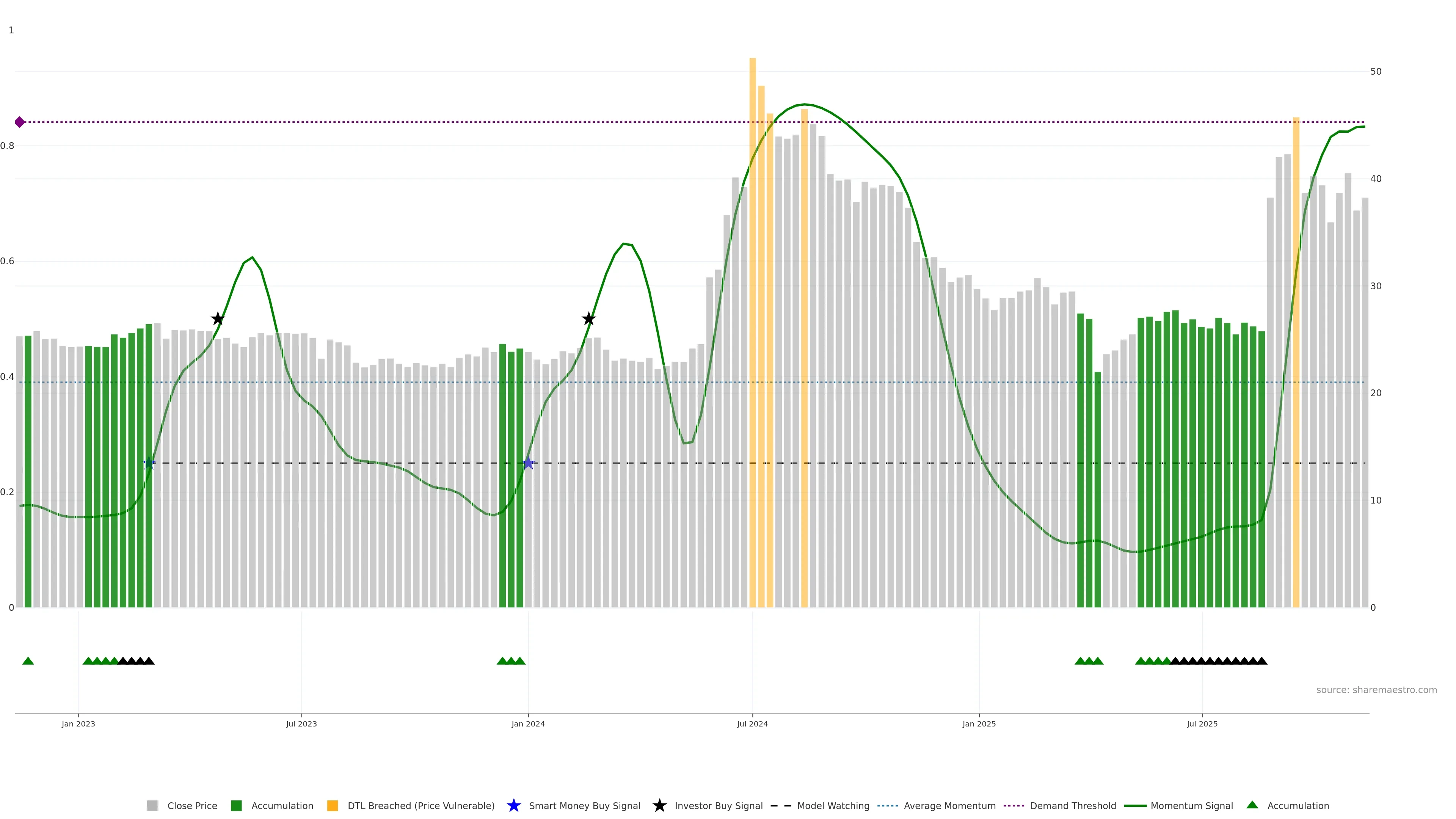
Task: Click the Jan 2025 axis tick label
Action: click(x=978, y=724)
